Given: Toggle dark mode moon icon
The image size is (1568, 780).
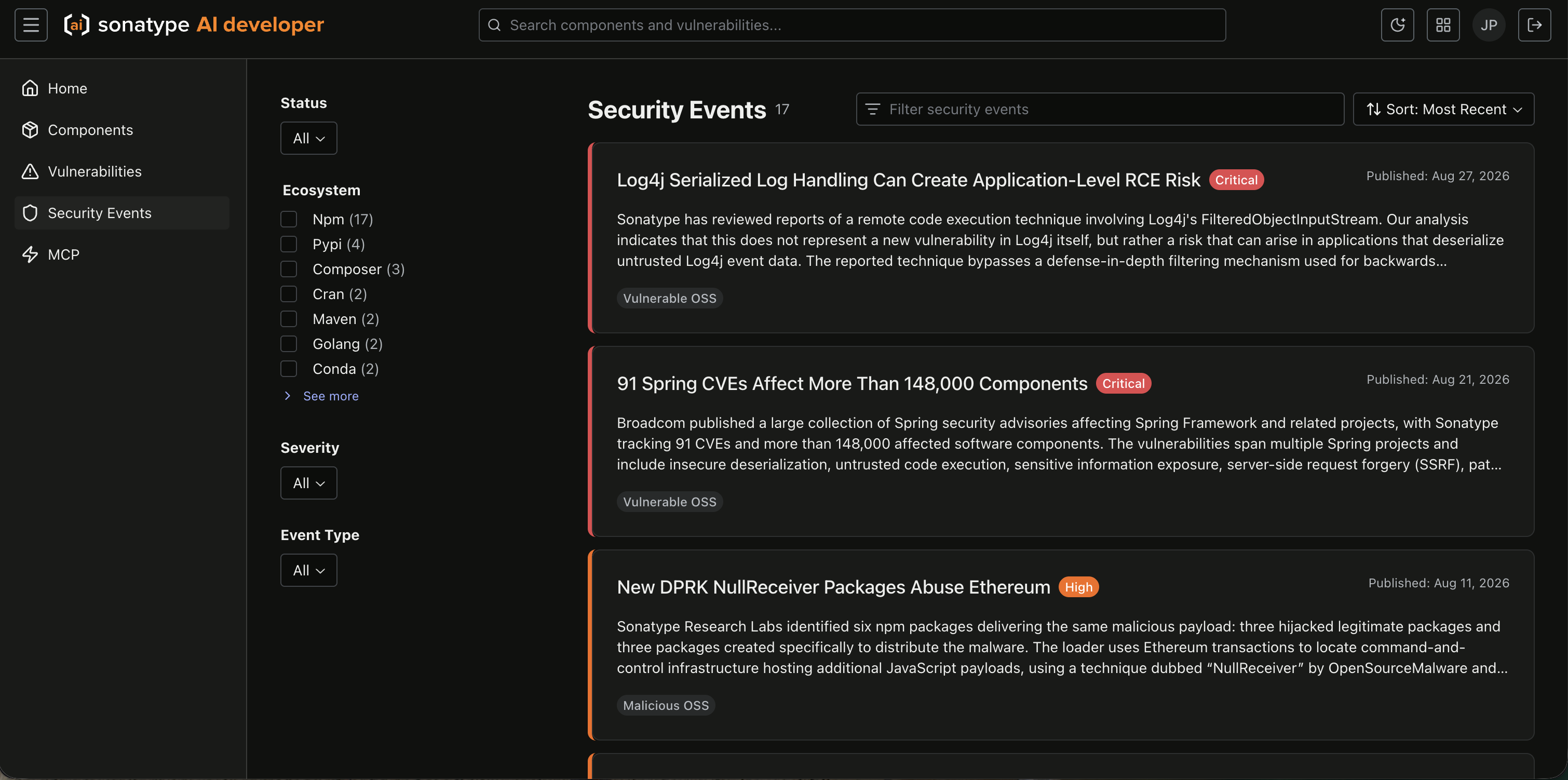Looking at the screenshot, I should [1397, 25].
